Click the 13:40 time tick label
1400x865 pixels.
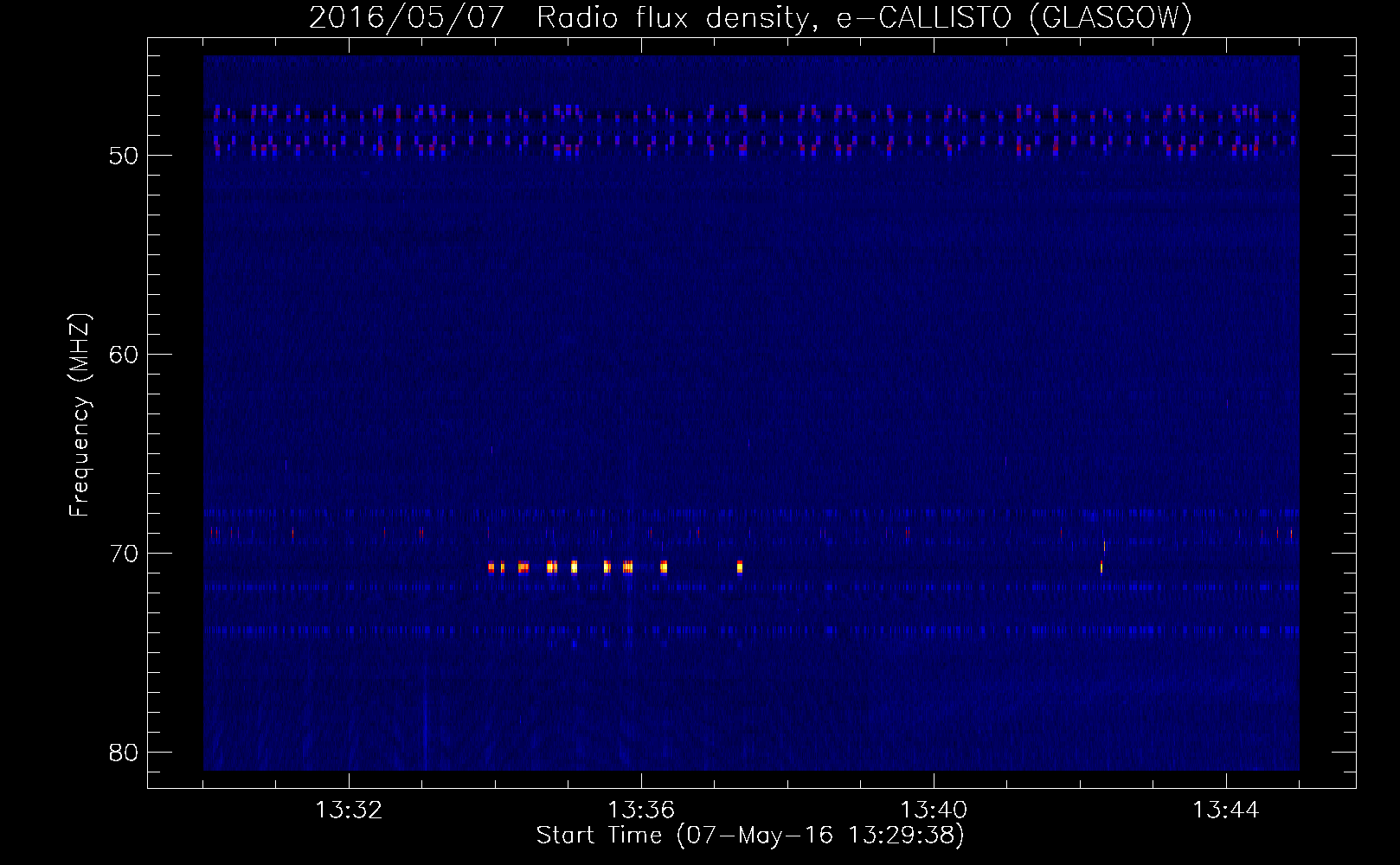[x=934, y=811]
